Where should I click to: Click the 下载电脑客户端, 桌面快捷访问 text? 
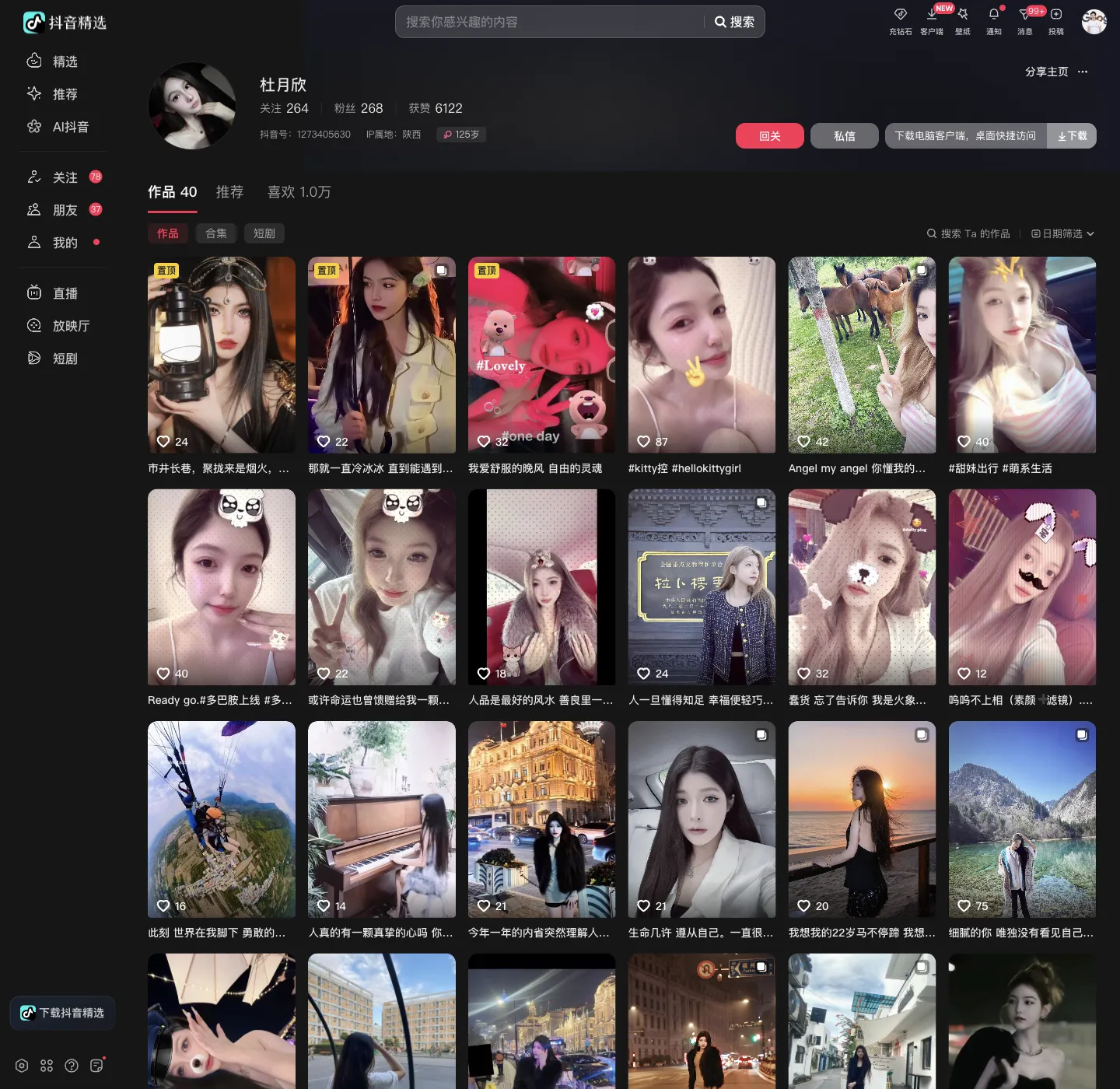tap(965, 136)
